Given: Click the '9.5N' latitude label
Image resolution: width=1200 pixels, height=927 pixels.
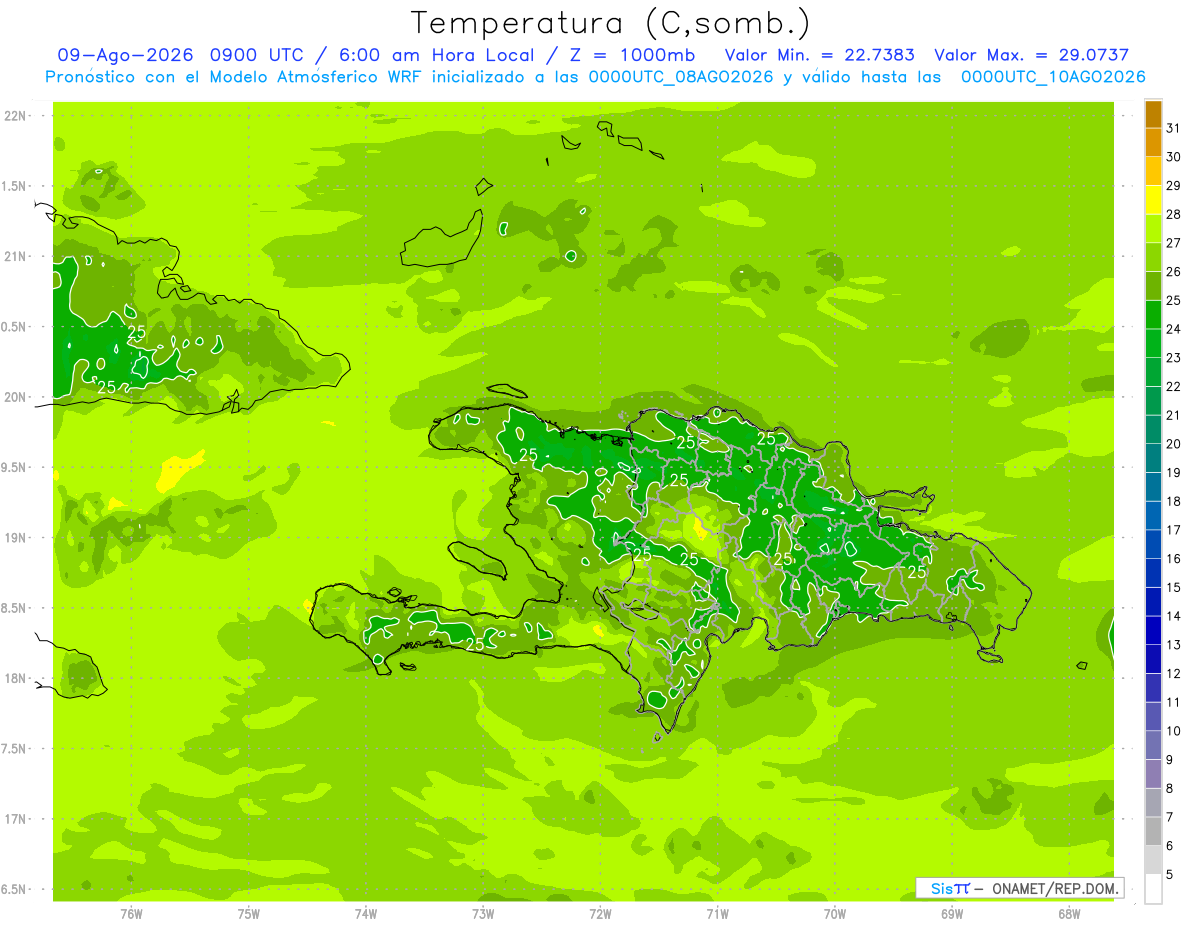Looking at the screenshot, I should 15,467.
